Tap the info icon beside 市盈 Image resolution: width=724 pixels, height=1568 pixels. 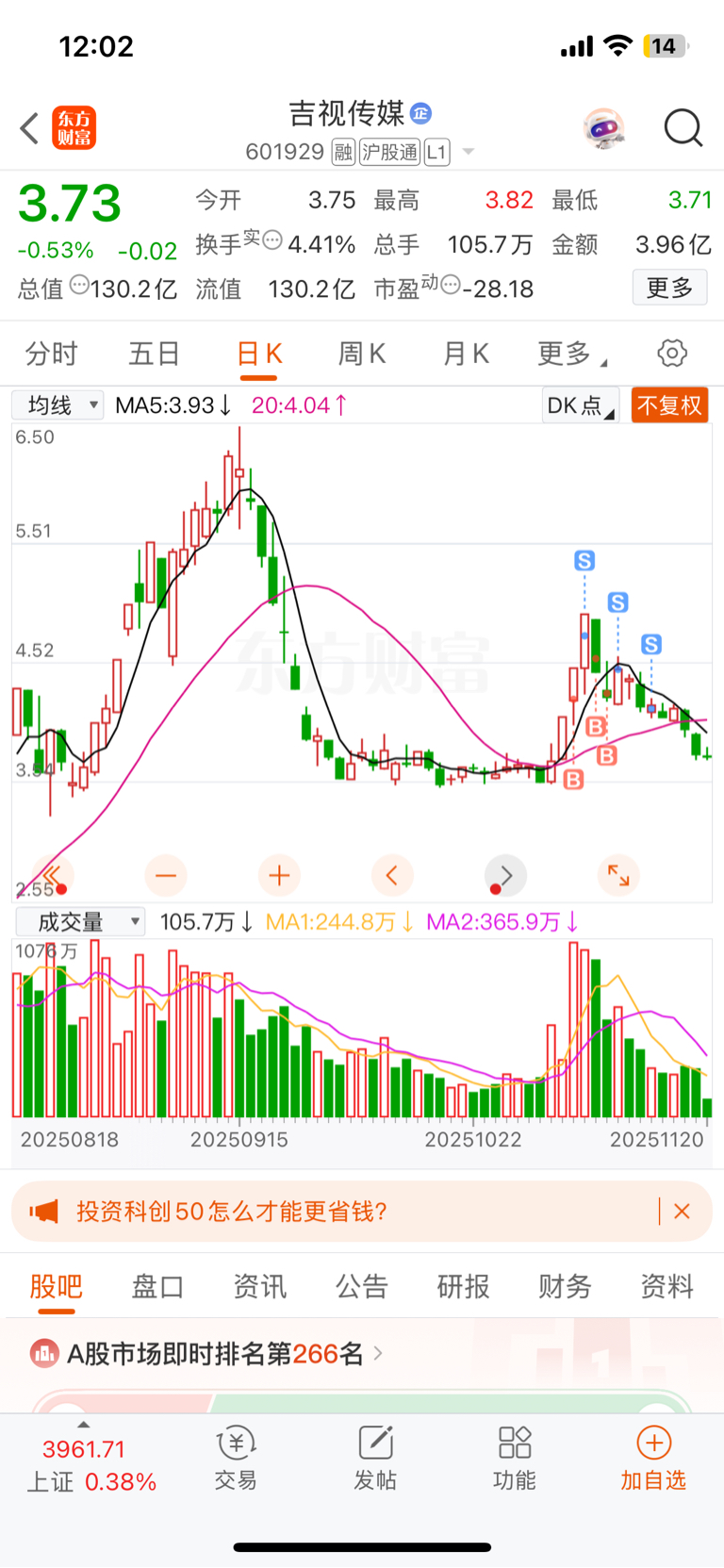click(x=450, y=285)
